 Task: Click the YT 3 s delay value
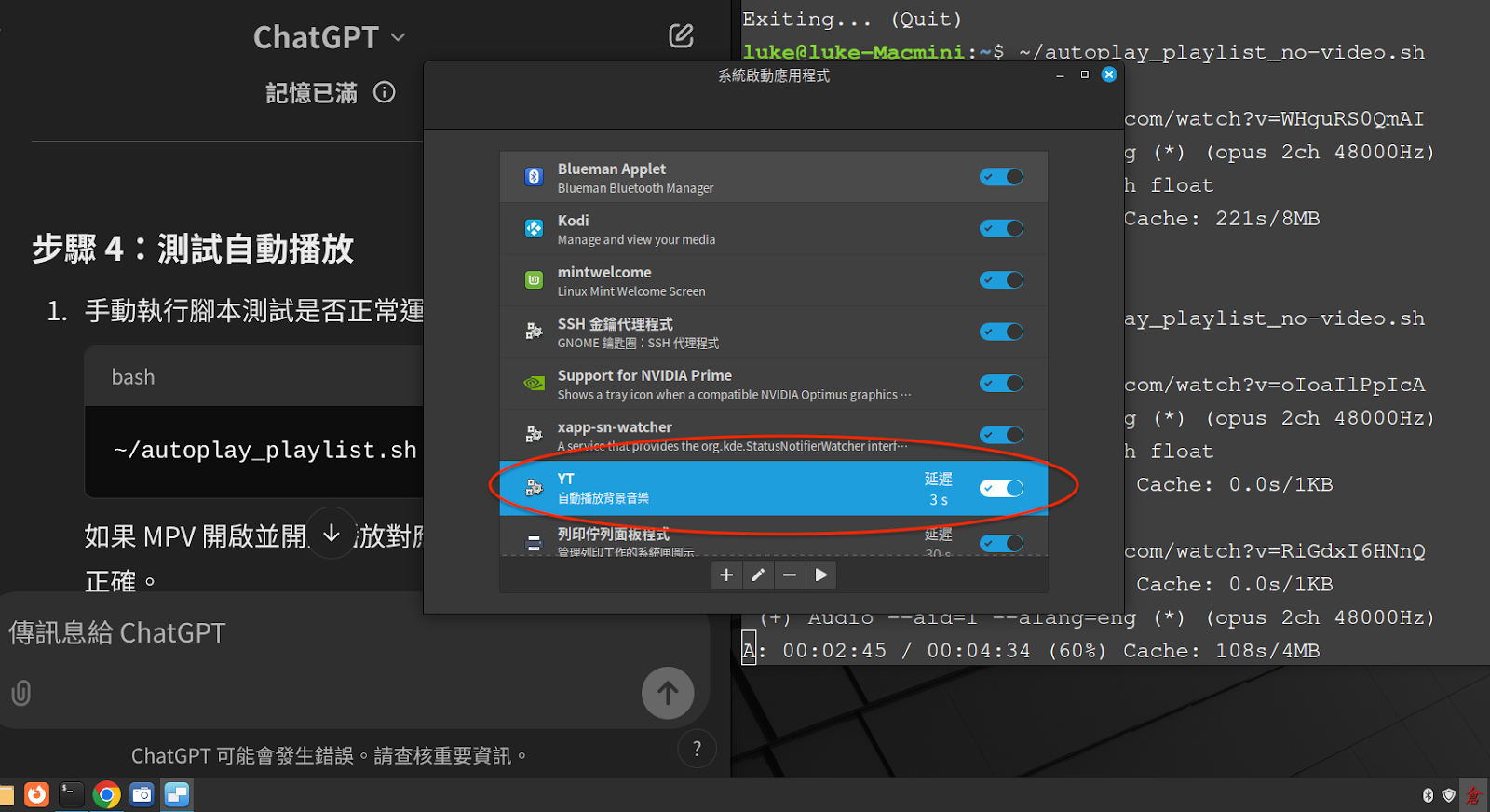click(x=939, y=500)
